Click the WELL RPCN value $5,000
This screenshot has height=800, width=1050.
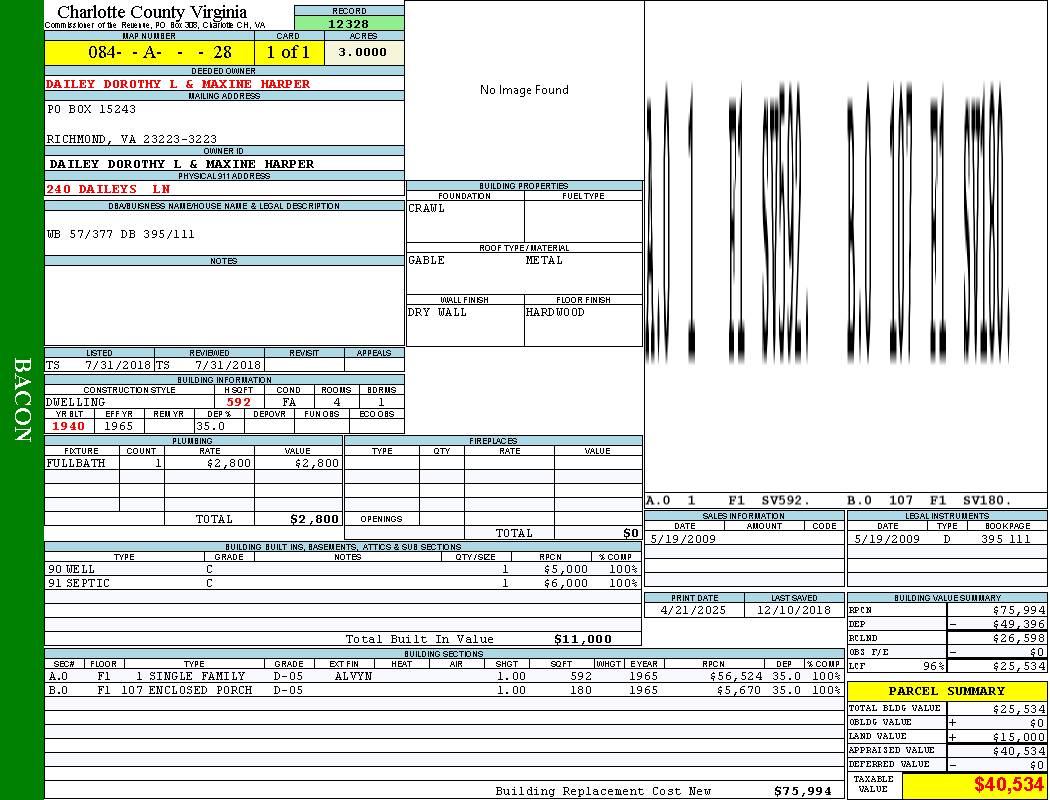pos(566,569)
